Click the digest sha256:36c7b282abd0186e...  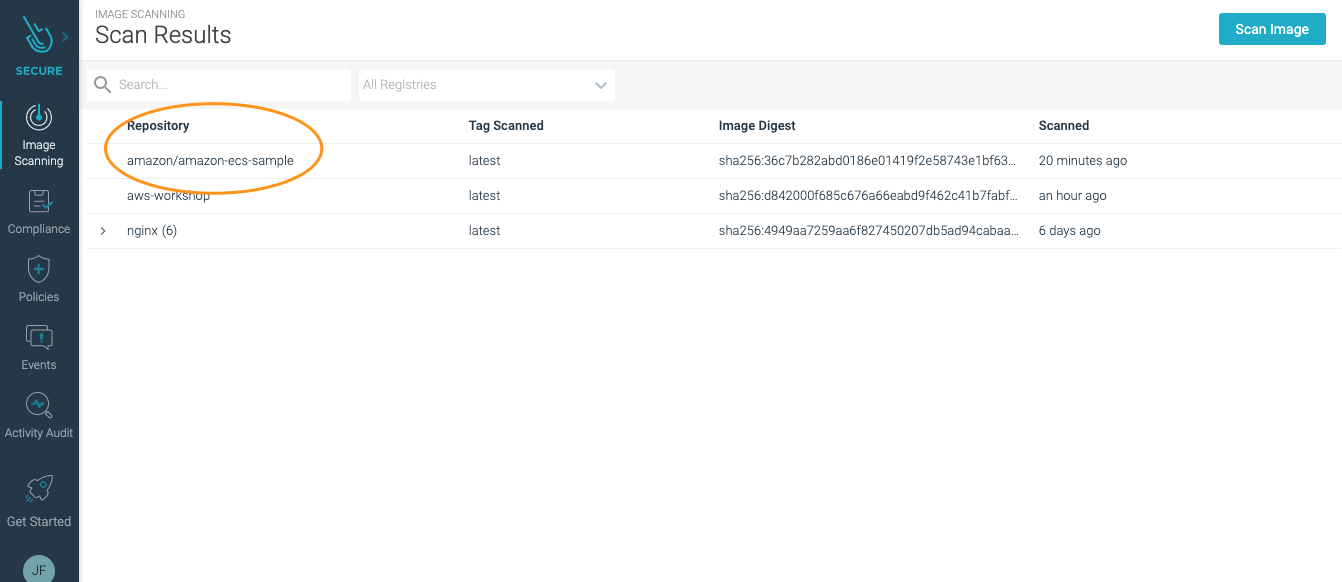(x=869, y=161)
